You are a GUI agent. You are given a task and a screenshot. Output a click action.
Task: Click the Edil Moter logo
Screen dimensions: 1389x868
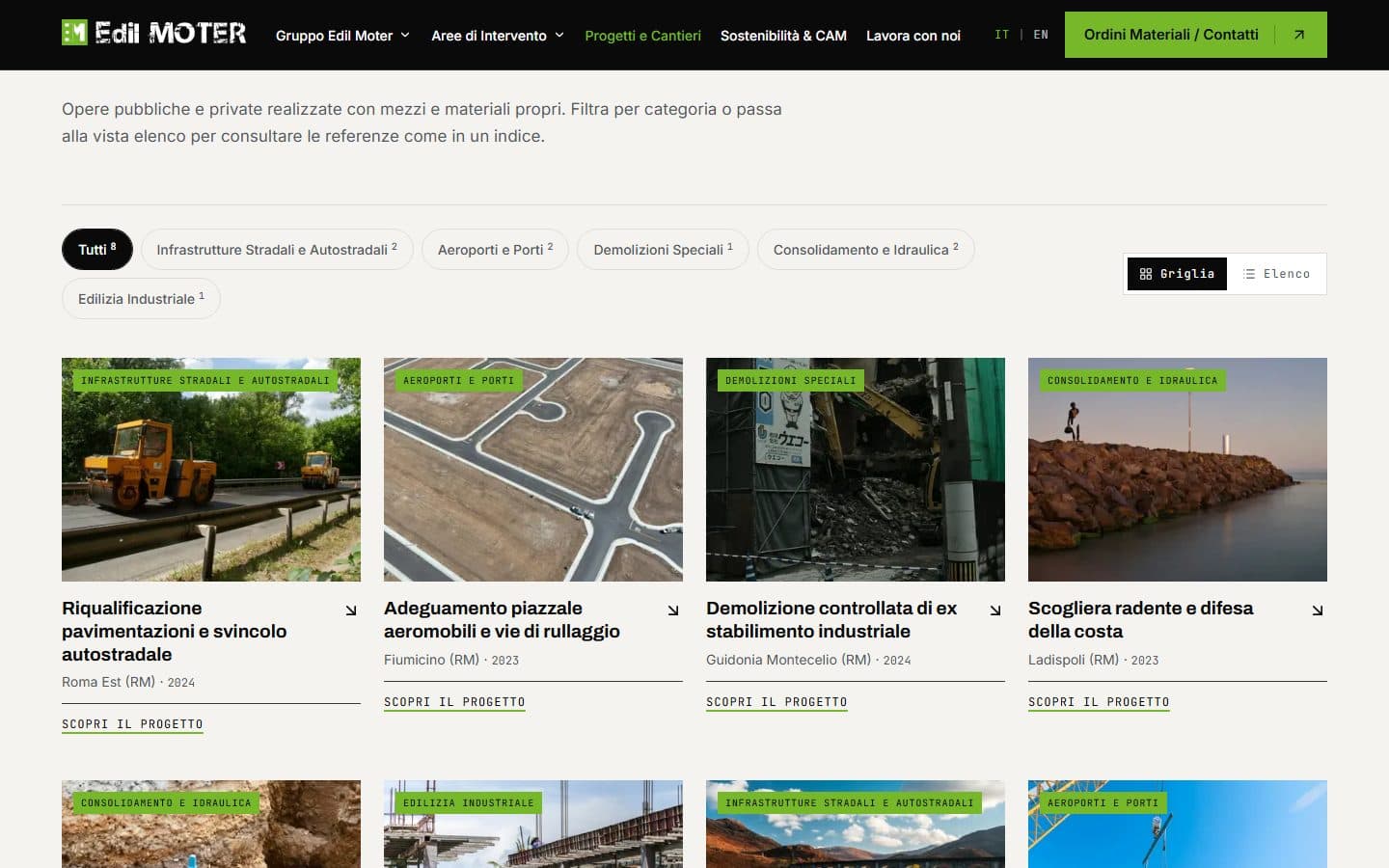coord(153,34)
